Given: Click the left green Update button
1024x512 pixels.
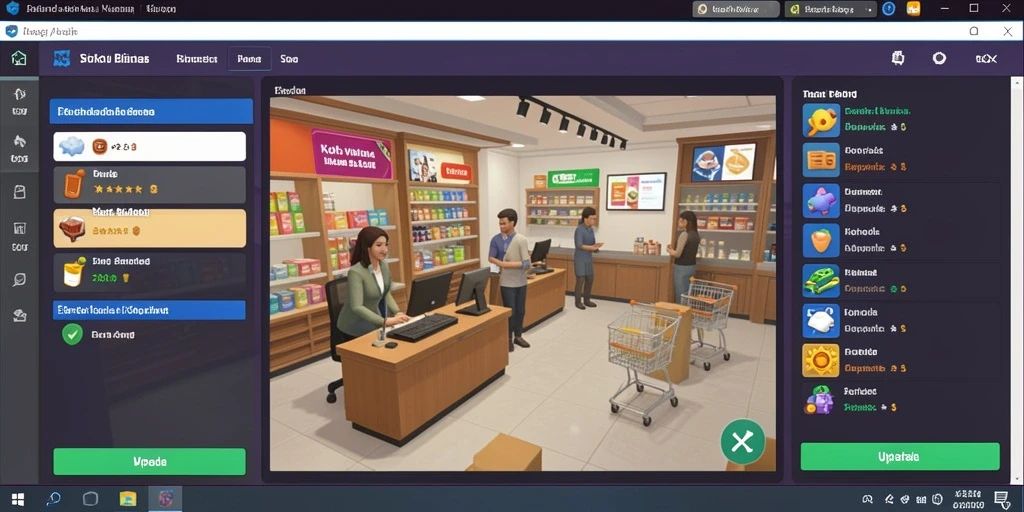Looking at the screenshot, I should (x=150, y=461).
